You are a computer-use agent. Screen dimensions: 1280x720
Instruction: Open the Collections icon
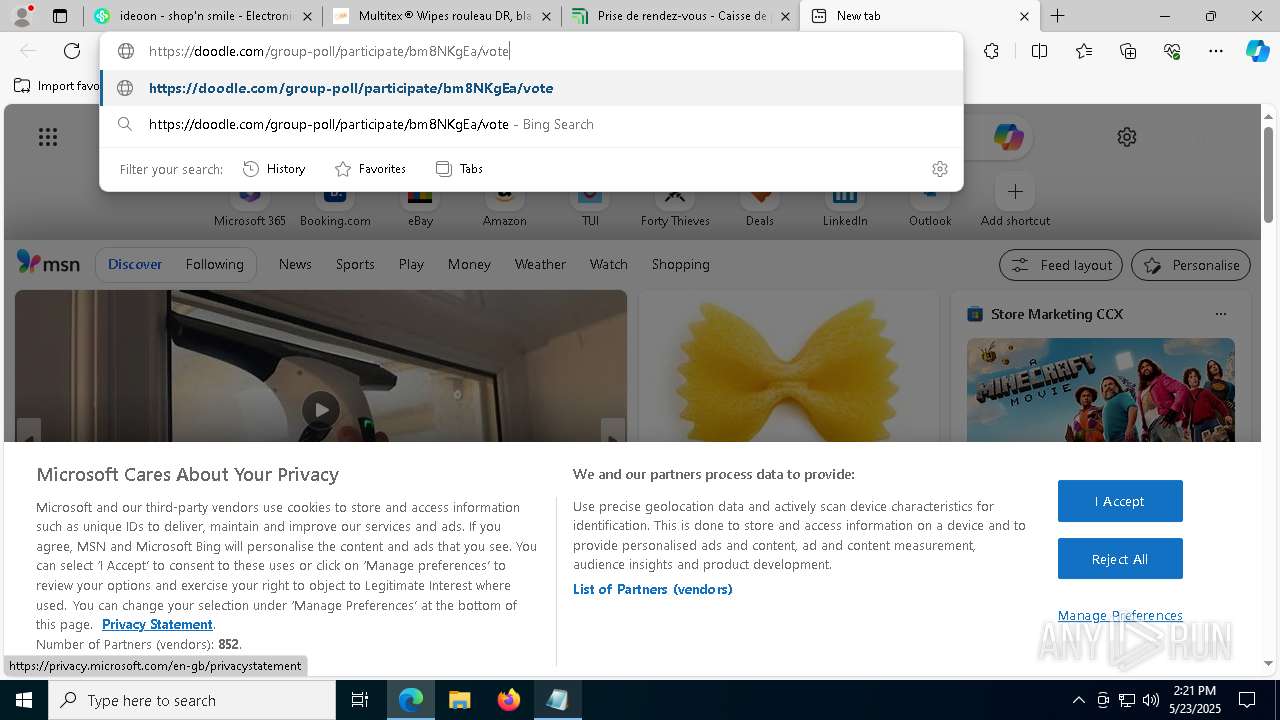1128,51
